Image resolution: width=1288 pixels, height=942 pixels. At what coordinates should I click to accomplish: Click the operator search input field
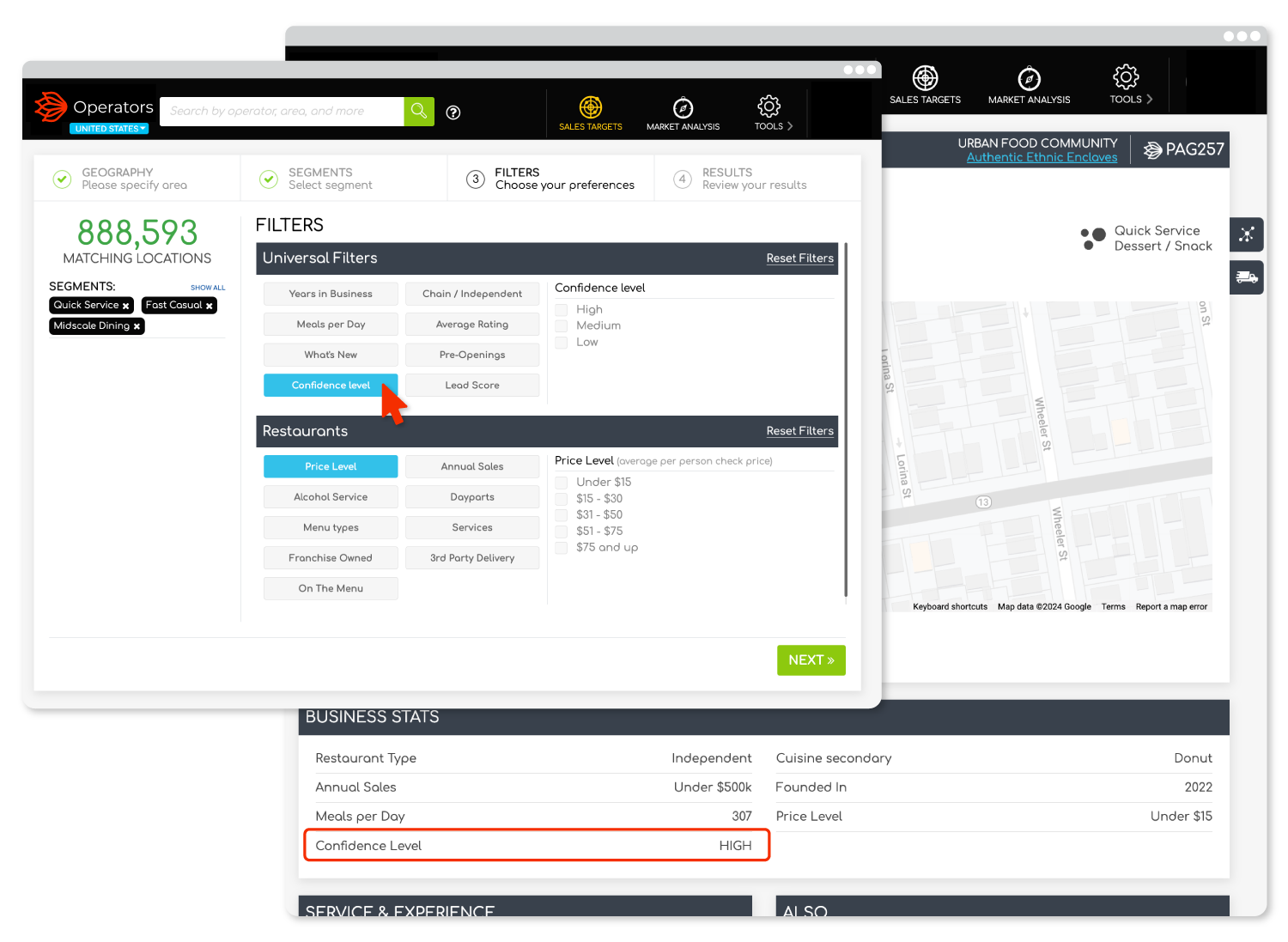tap(283, 111)
